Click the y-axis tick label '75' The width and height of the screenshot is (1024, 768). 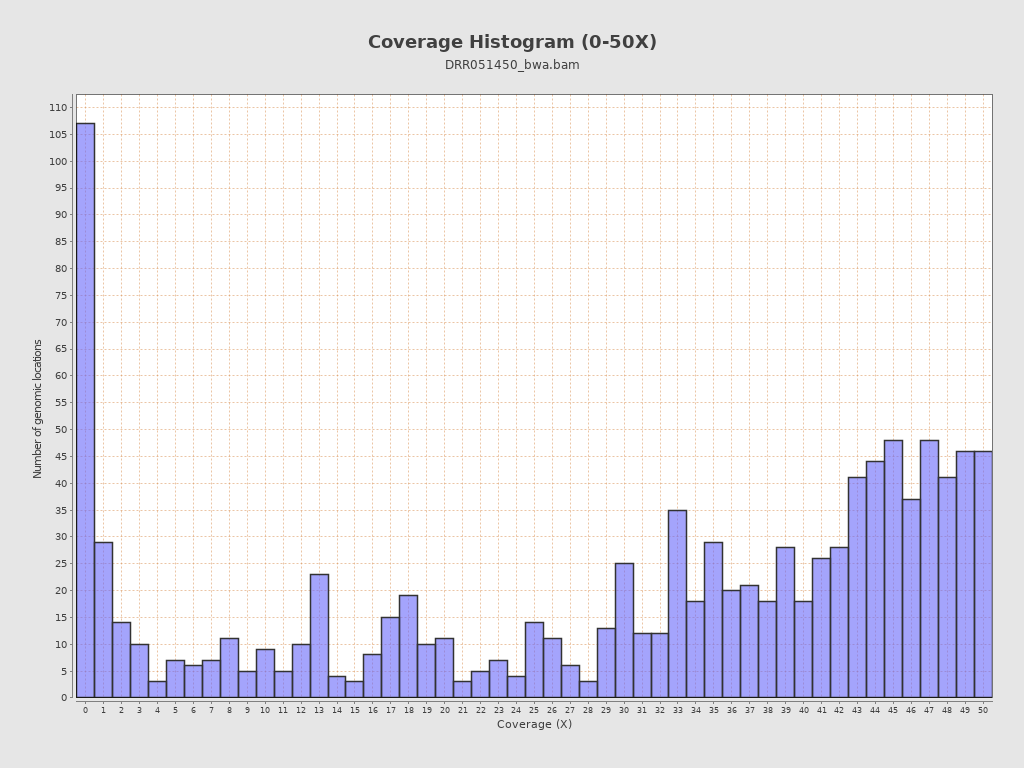[61, 295]
